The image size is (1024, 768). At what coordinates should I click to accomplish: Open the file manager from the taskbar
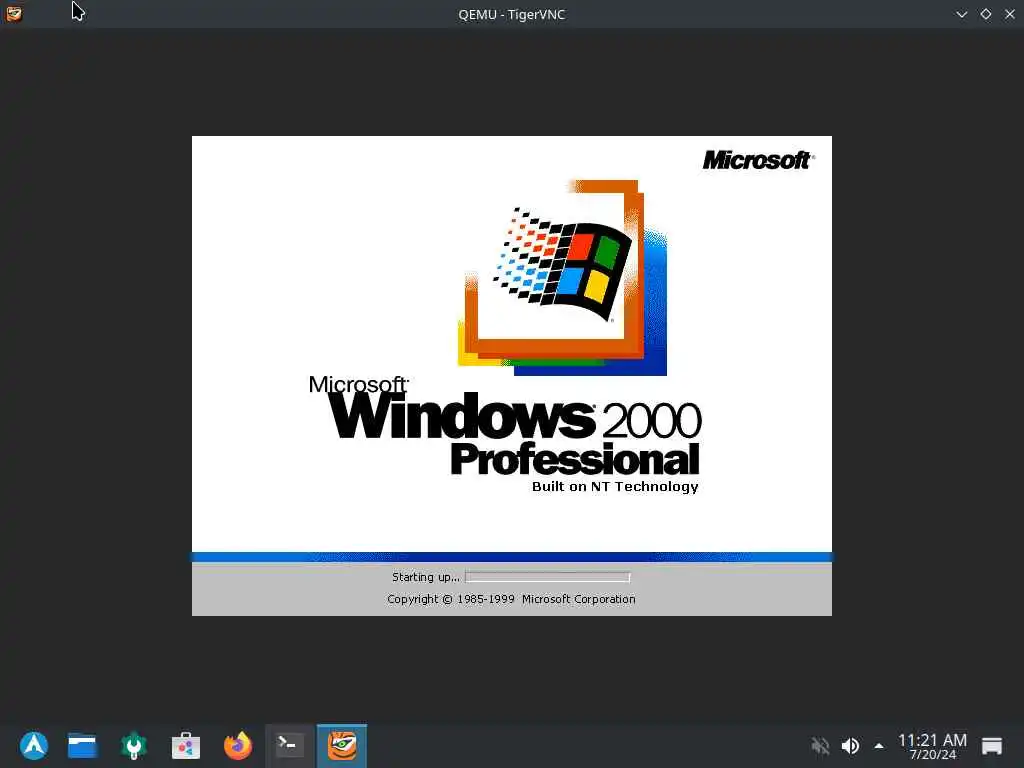point(82,745)
